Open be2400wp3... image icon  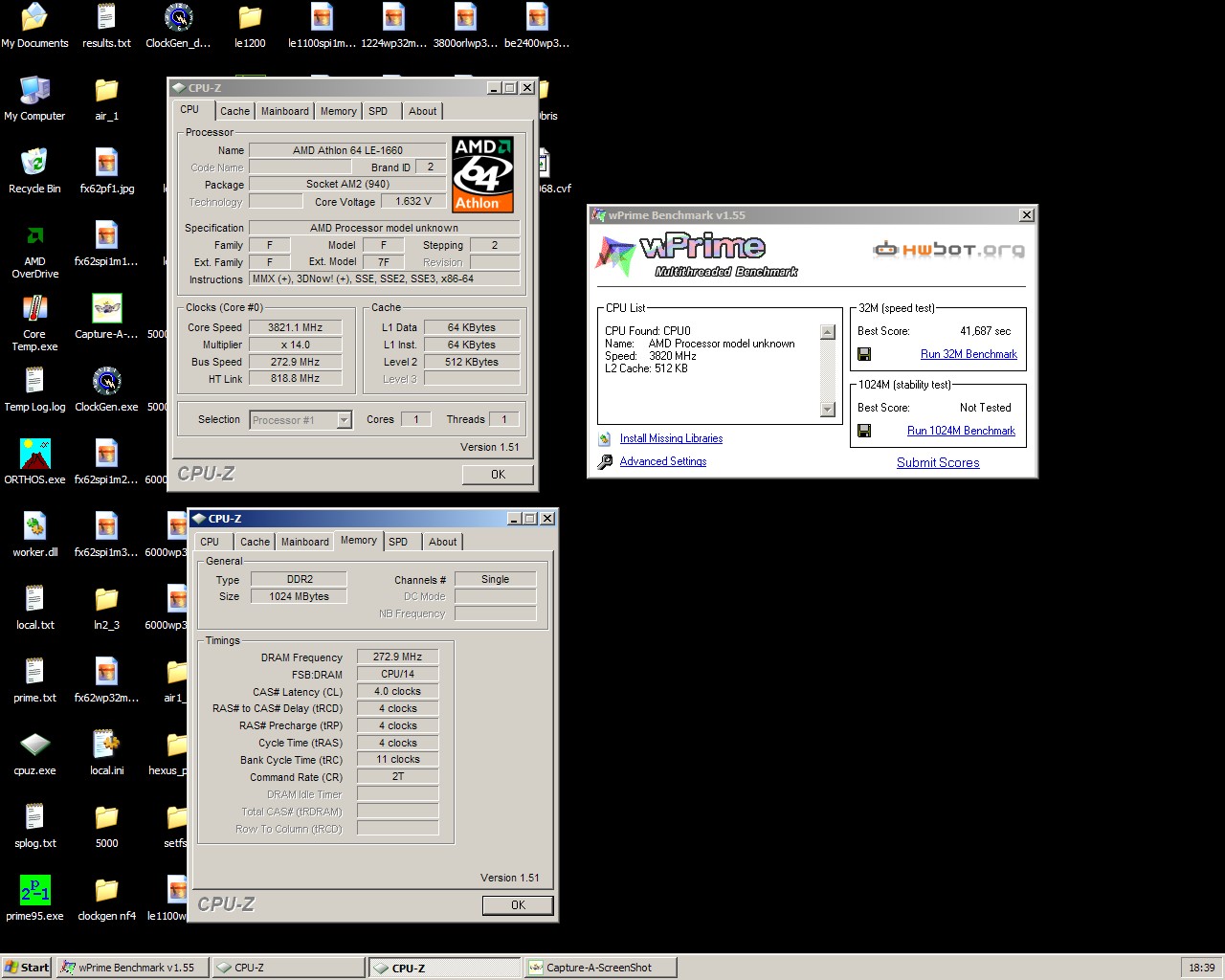click(x=537, y=26)
